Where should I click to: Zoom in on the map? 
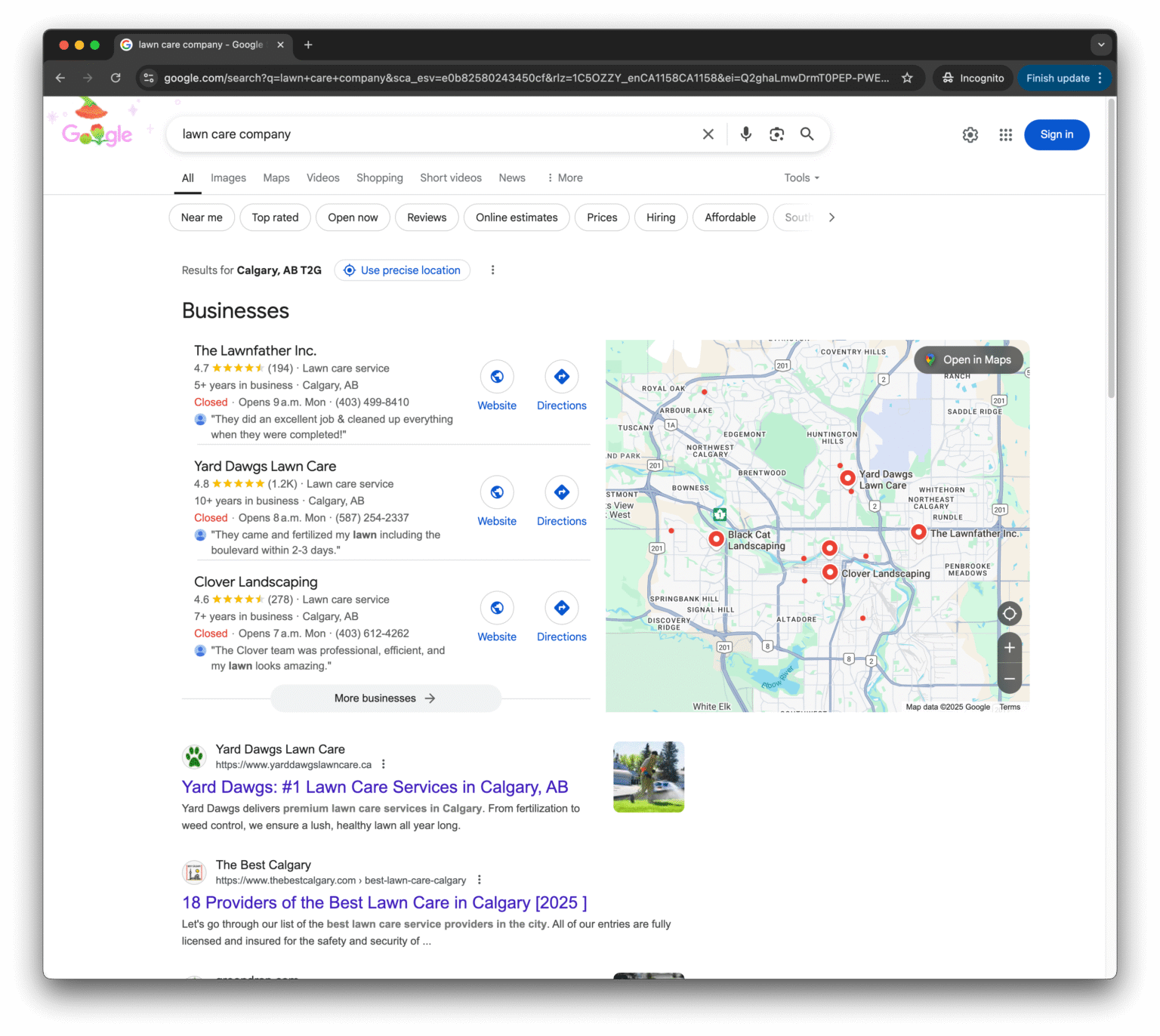tap(1009, 648)
